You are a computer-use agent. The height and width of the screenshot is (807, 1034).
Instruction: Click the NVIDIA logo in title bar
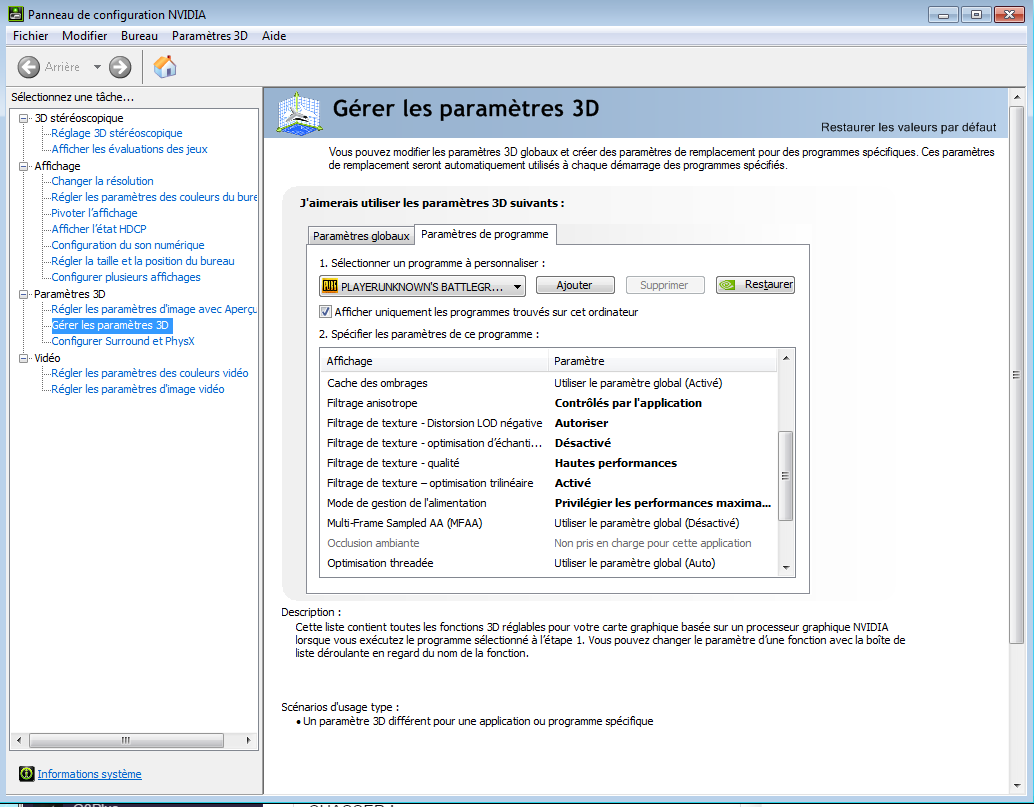(x=13, y=14)
